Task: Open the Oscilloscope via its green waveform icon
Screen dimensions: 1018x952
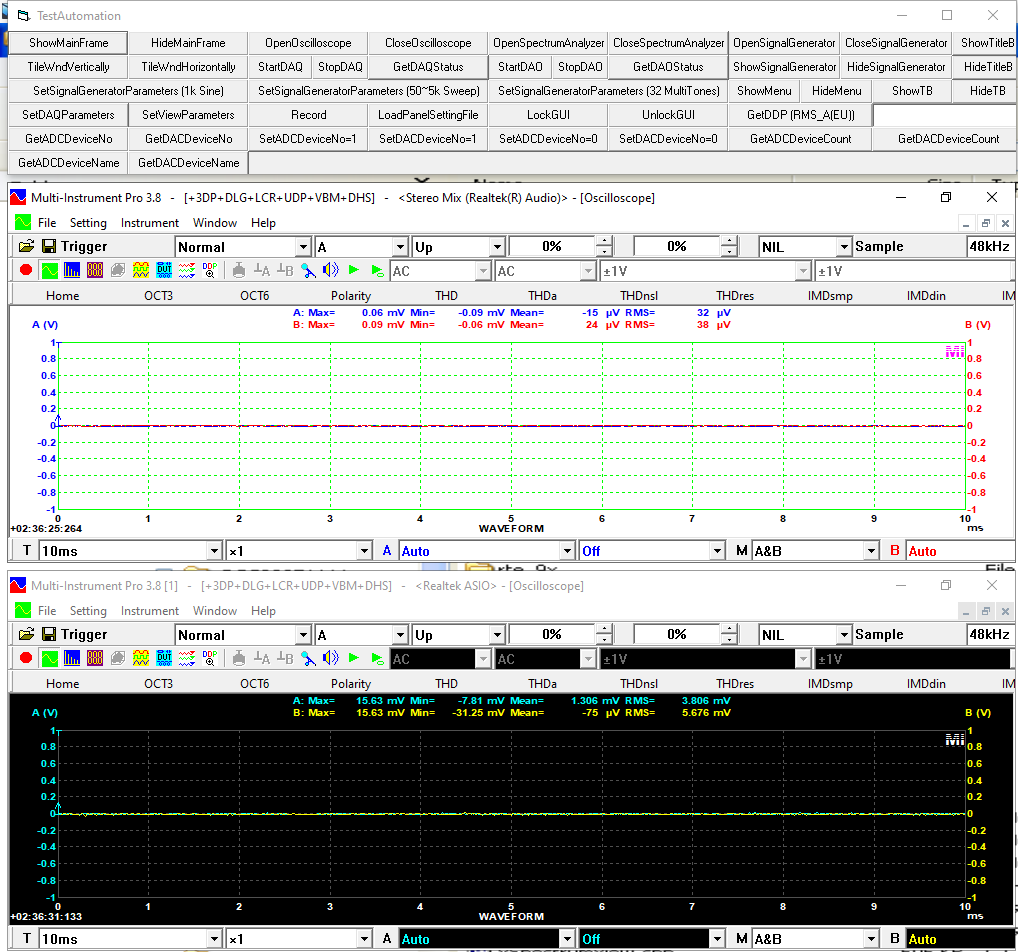Action: (48, 270)
